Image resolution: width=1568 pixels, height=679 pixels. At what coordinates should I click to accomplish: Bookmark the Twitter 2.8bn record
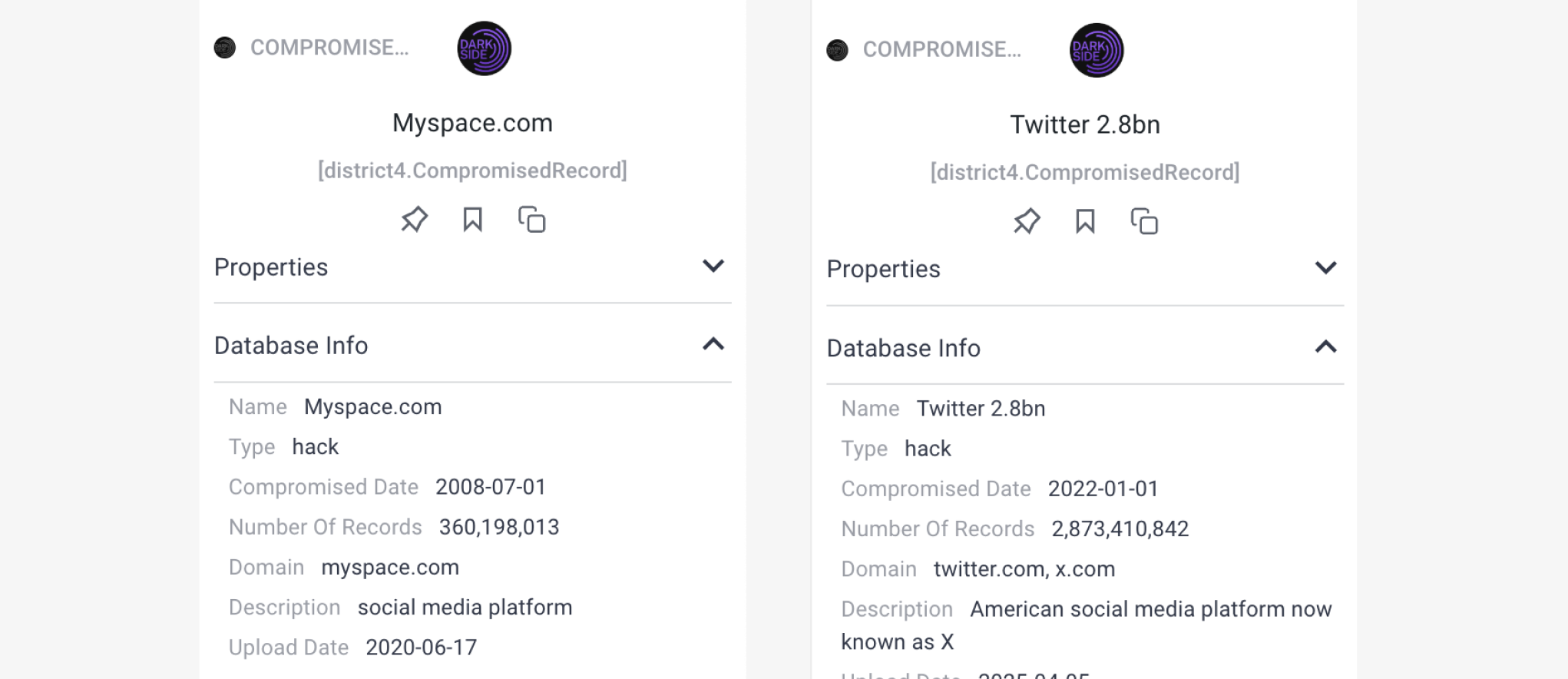1085,221
